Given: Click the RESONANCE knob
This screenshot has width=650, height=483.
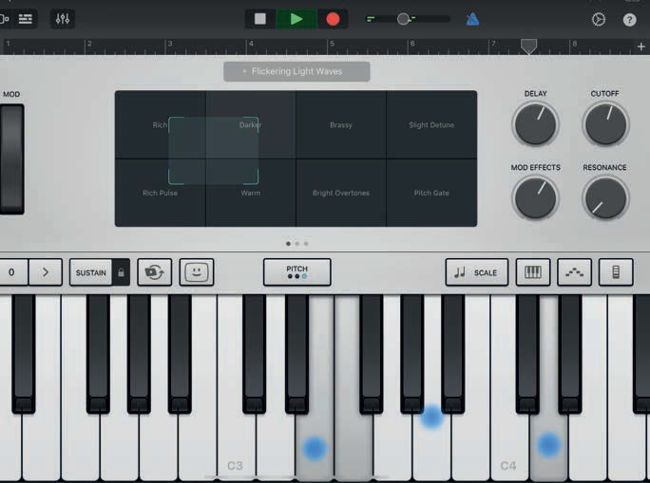Looking at the screenshot, I should 605,198.
